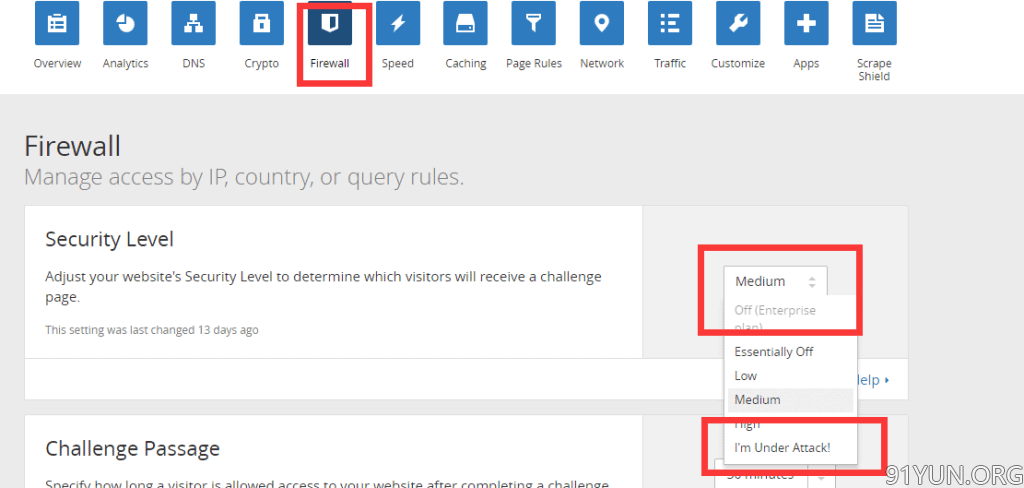Open the DNS network icon

tap(193, 23)
